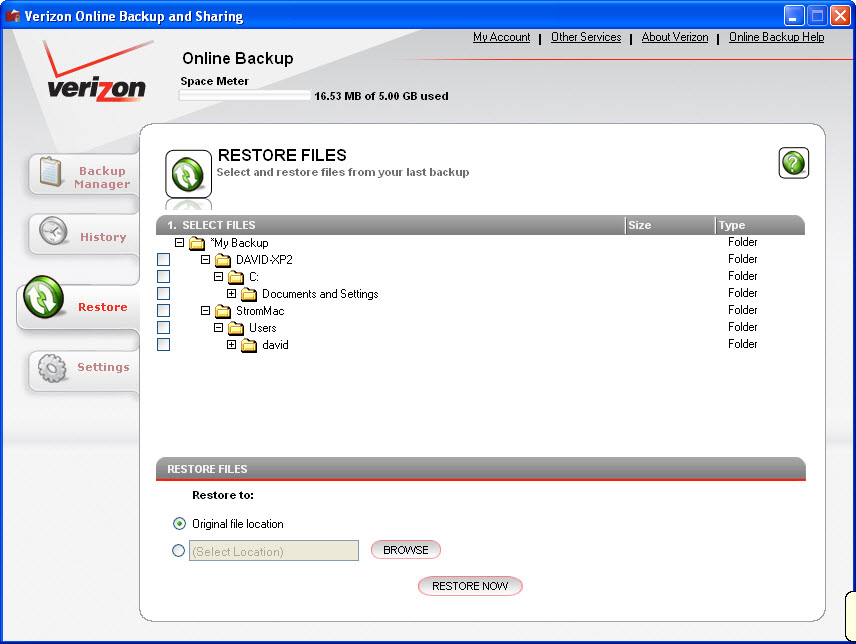
Task: Open the Settings tab
Action: pyautogui.click(x=84, y=369)
